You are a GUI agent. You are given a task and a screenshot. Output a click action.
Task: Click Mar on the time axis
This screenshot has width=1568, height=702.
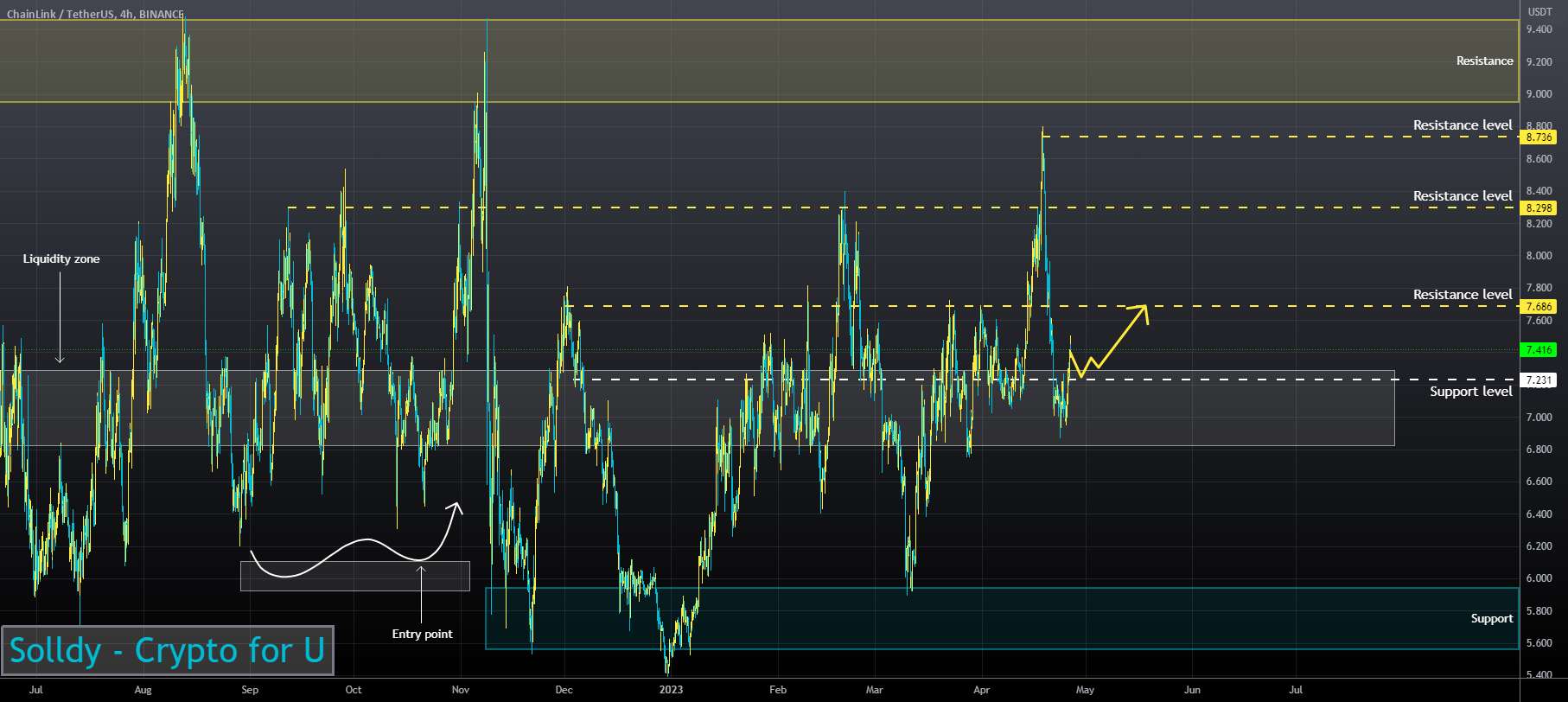[x=875, y=690]
